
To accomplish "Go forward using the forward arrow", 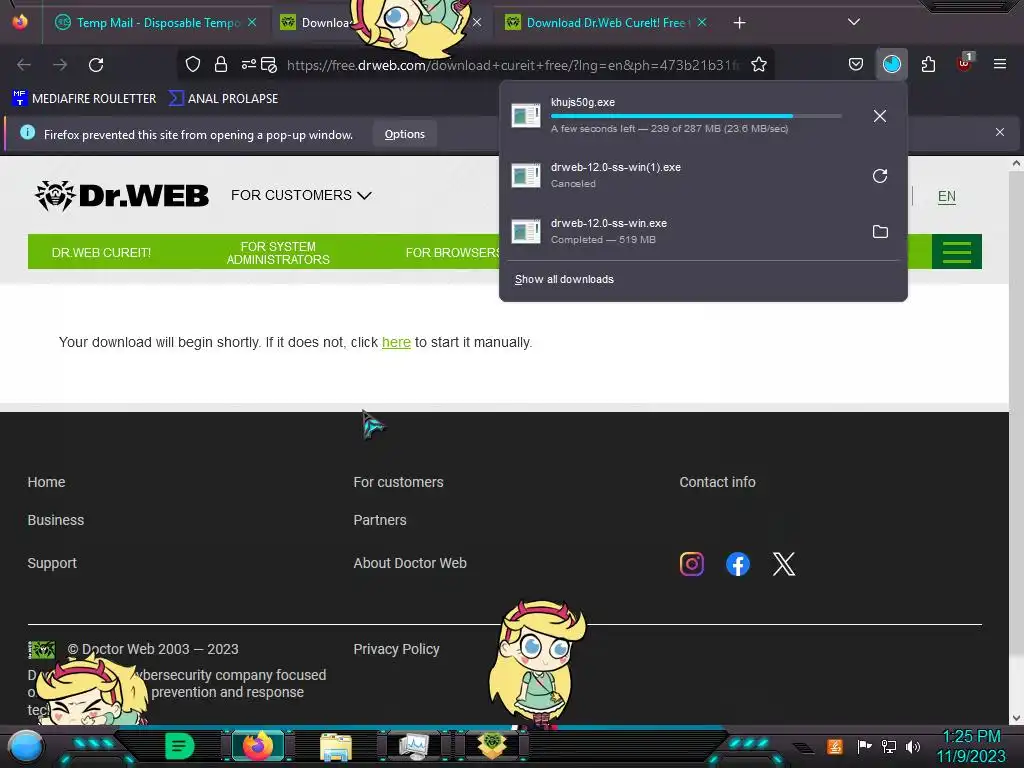I will coord(60,65).
